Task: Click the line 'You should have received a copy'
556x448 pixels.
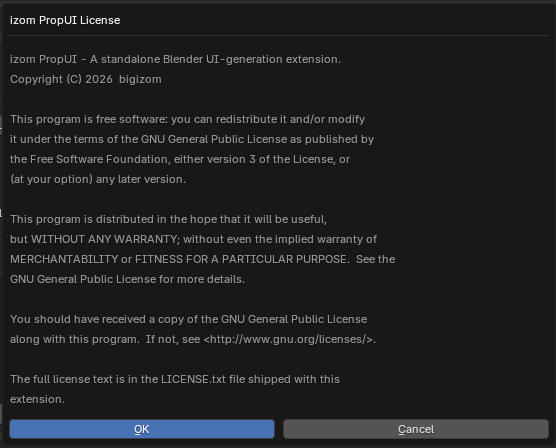Action: 188,319
